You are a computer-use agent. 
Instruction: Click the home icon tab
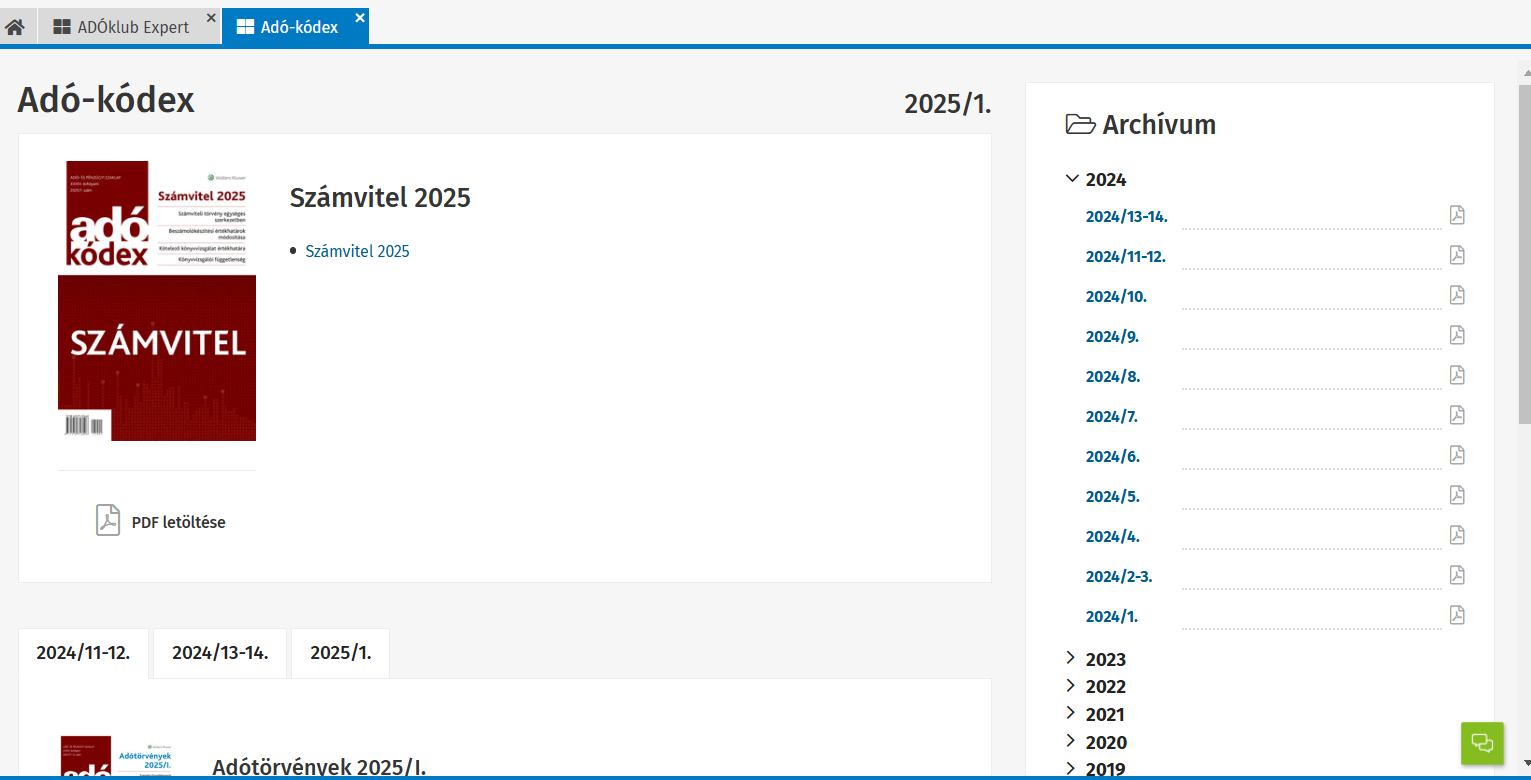coord(15,27)
